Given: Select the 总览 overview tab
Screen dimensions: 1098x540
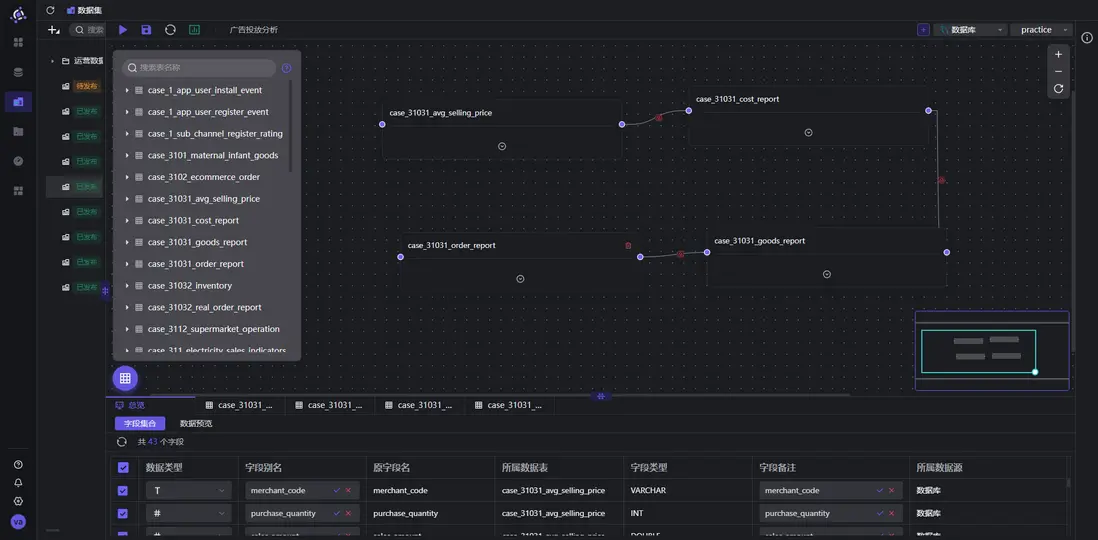Looking at the screenshot, I should [x=130, y=405].
